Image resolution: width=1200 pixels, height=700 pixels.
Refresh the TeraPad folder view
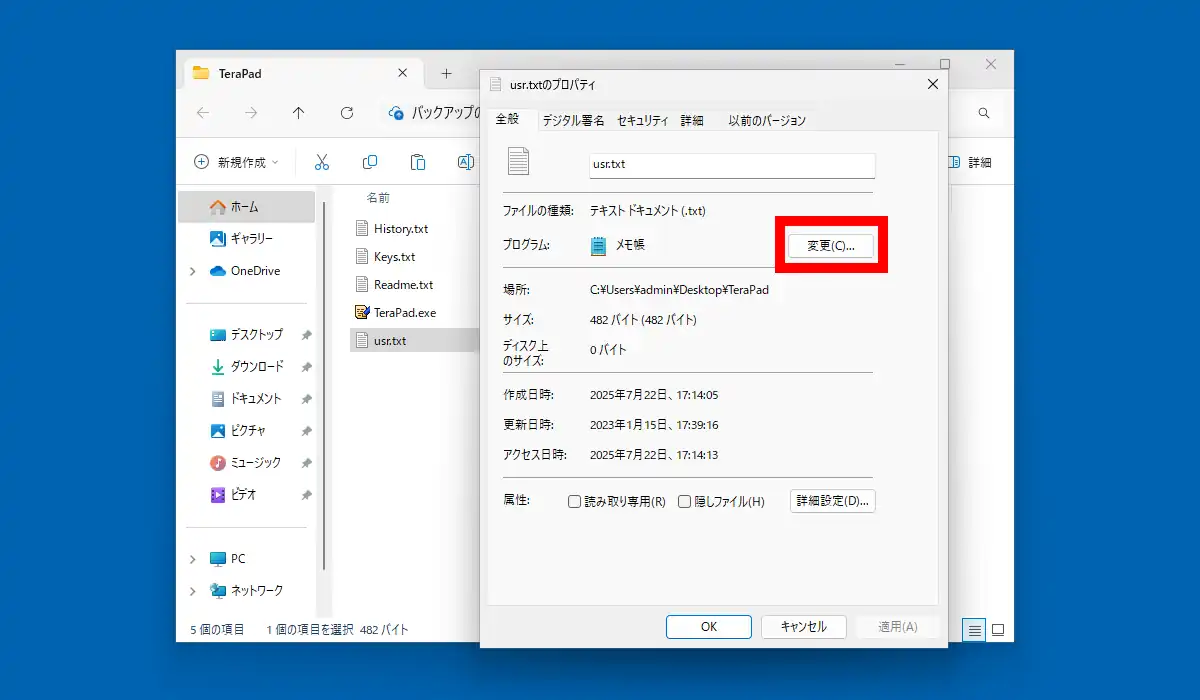(347, 113)
